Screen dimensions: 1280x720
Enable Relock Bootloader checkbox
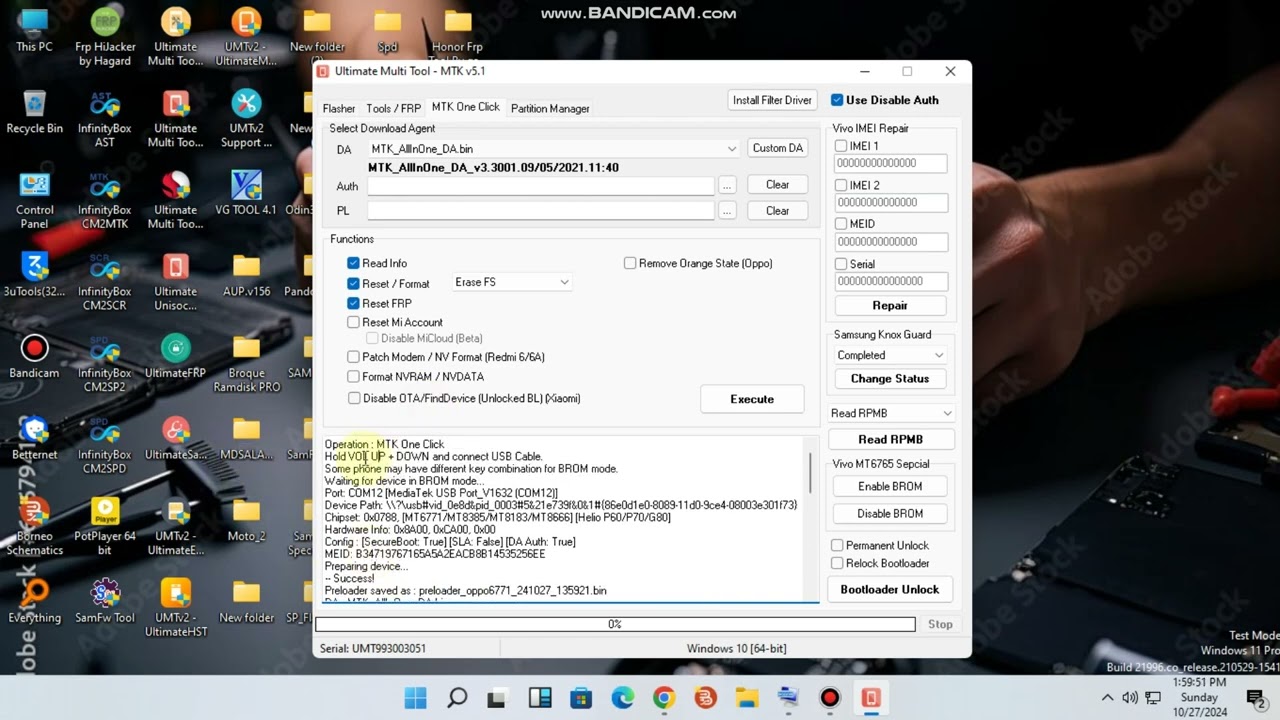837,563
